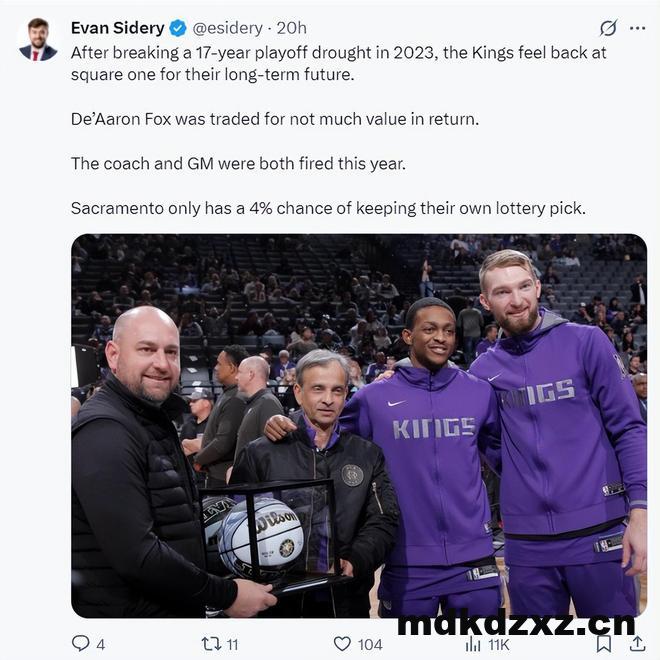Click the Evan Sidery display name
The width and height of the screenshot is (660, 660).
point(117,28)
